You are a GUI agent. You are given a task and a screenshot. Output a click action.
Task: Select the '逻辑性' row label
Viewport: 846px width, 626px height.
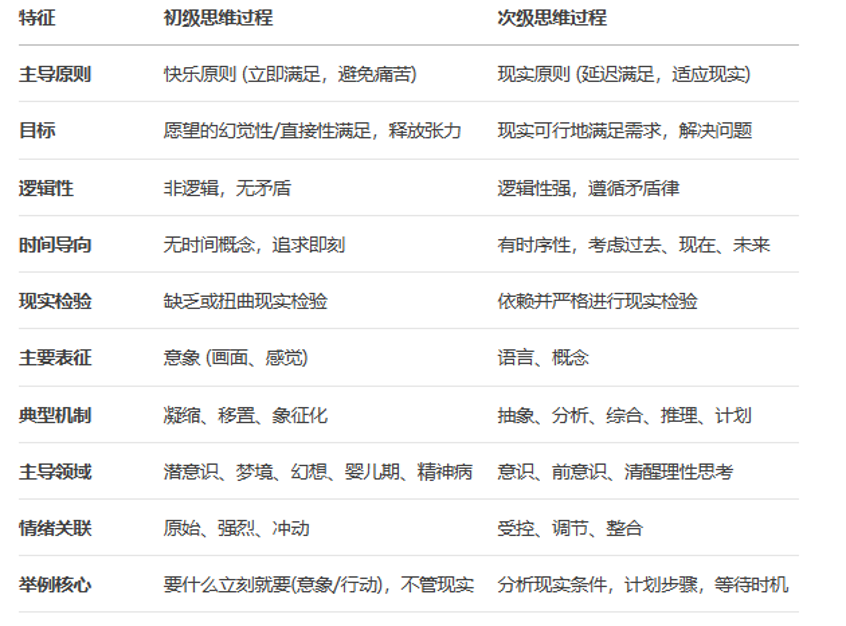pos(46,188)
